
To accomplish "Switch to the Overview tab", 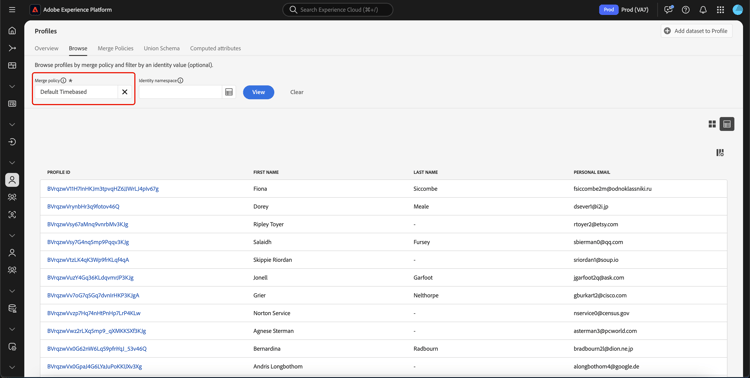I will click(x=46, y=48).
